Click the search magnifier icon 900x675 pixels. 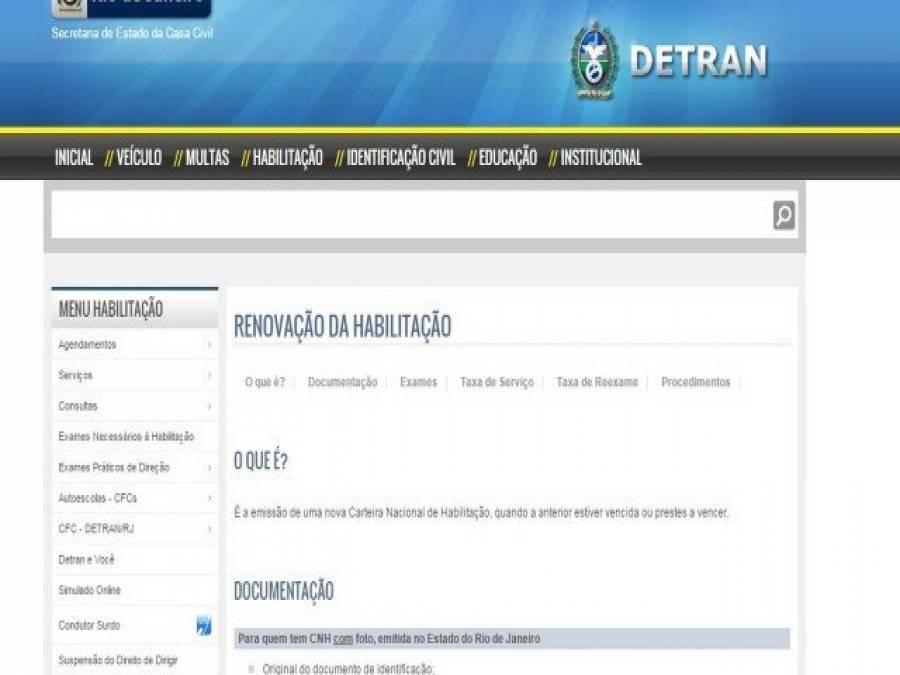[781, 212]
